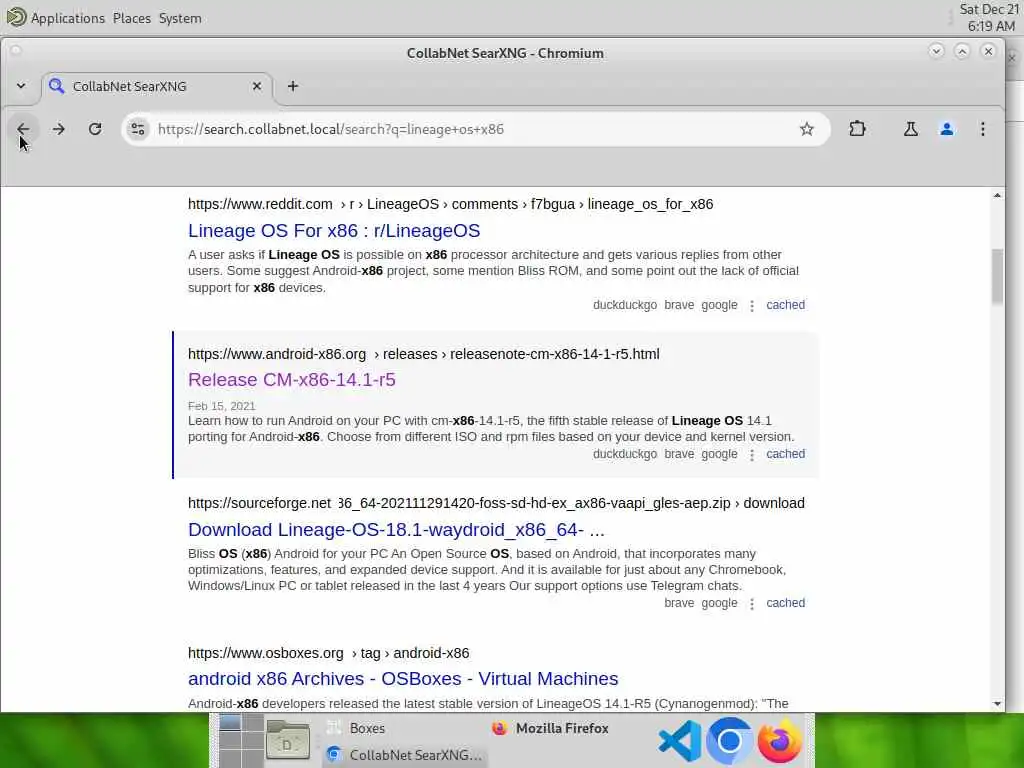Bookmark this page with the star icon
The height and width of the screenshot is (768, 1024).
(x=807, y=129)
